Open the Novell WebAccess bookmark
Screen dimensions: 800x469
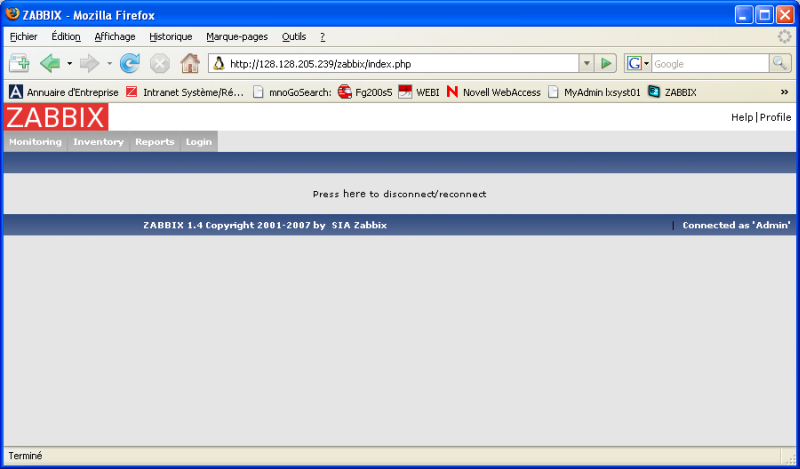pyautogui.click(x=493, y=92)
